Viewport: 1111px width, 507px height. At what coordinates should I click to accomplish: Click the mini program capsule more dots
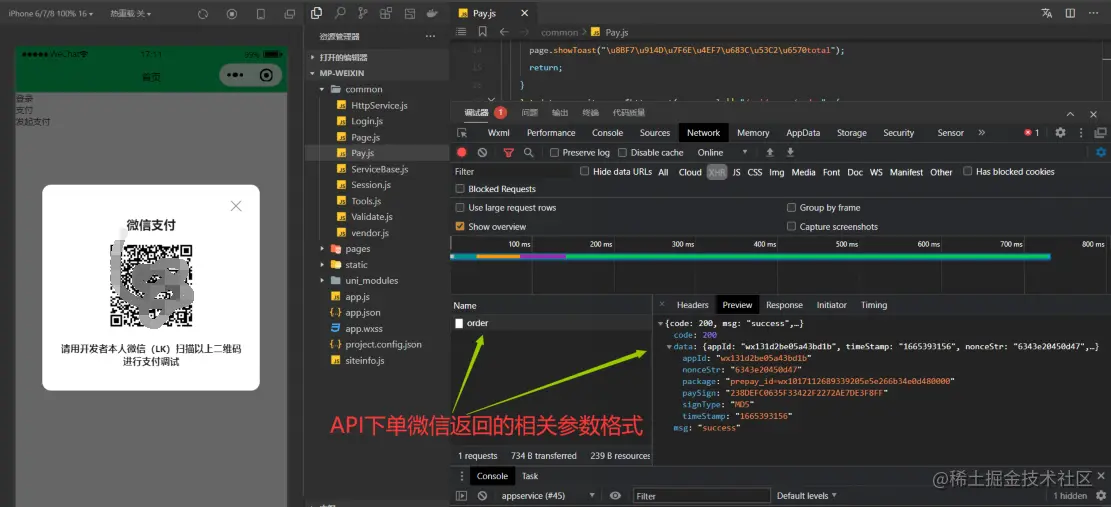pyautogui.click(x=235, y=75)
